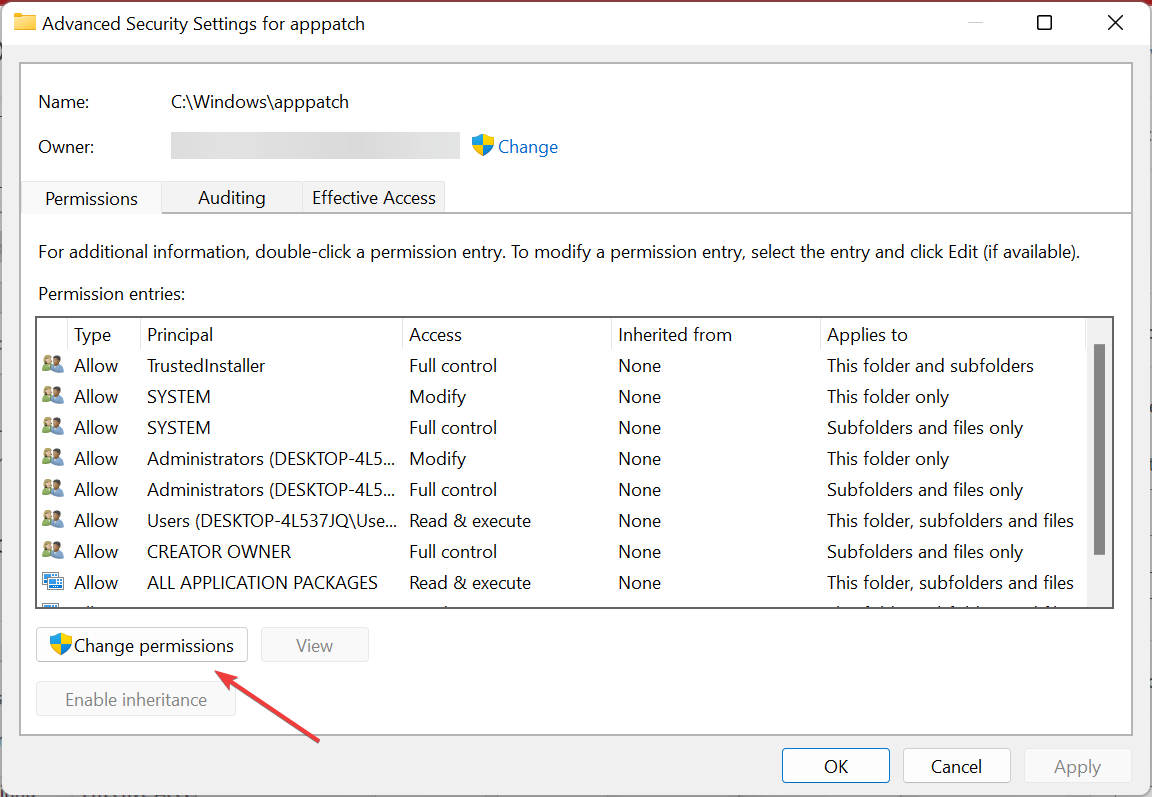The image size is (1152, 797).
Task: Click the Enable inheritance button
Action: (x=136, y=699)
